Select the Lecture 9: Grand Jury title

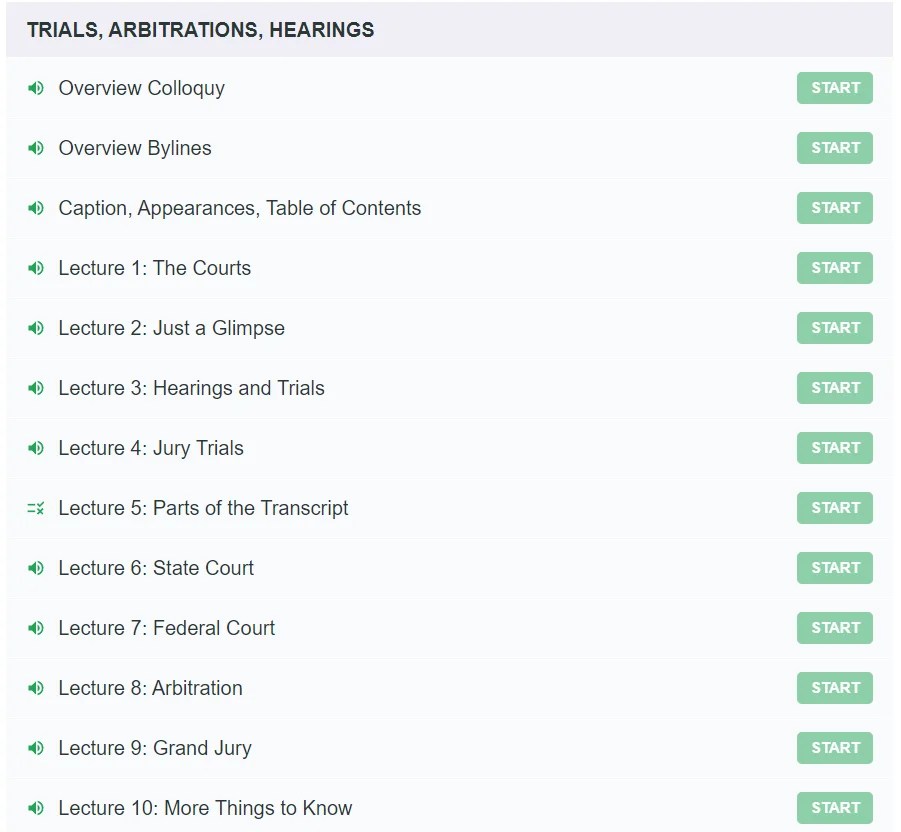(x=155, y=748)
